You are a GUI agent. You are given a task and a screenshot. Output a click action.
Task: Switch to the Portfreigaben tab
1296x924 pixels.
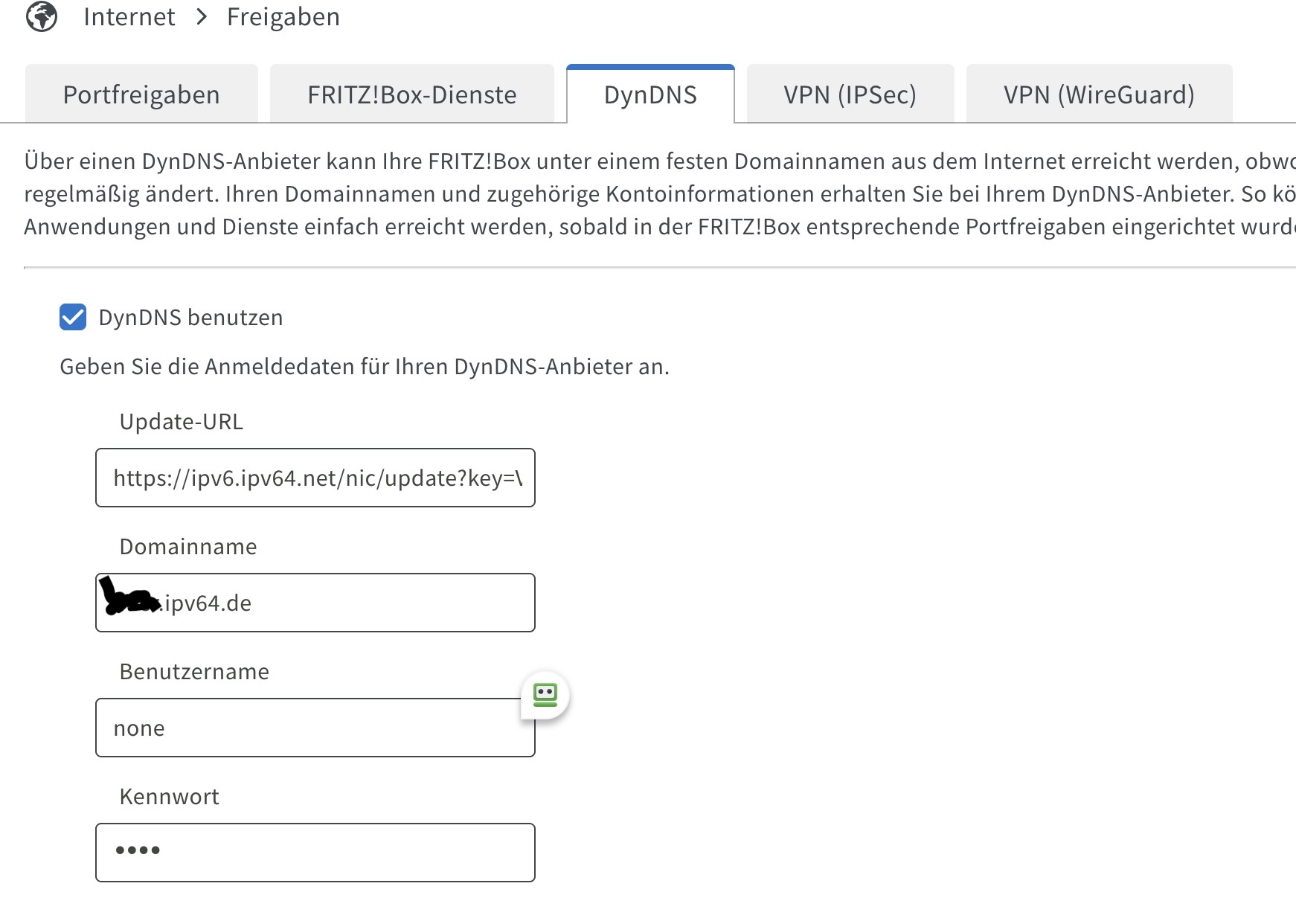coord(141,94)
